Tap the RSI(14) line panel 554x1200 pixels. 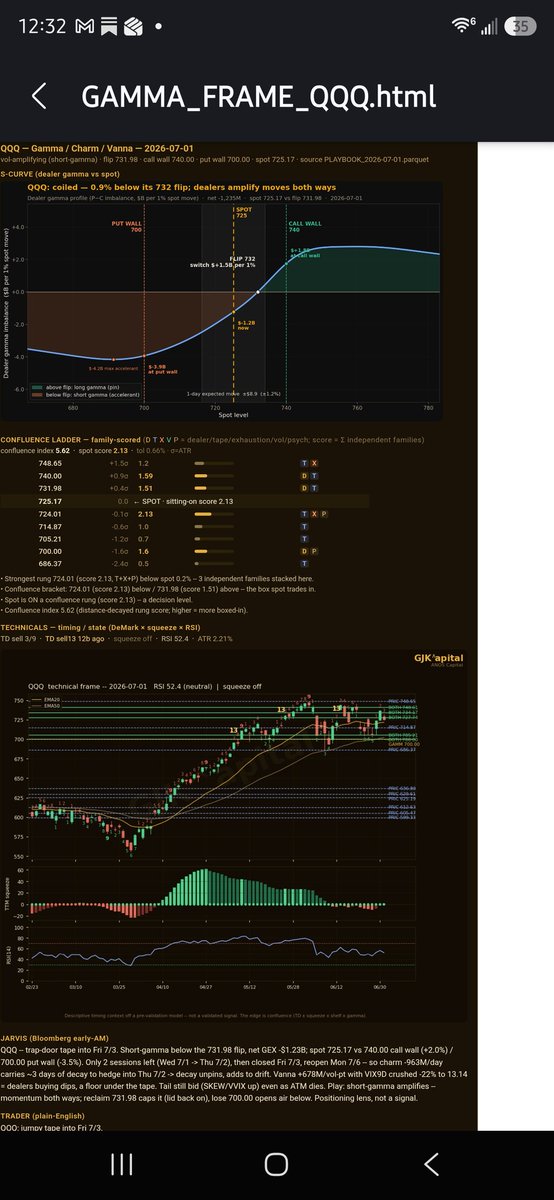coord(223,955)
